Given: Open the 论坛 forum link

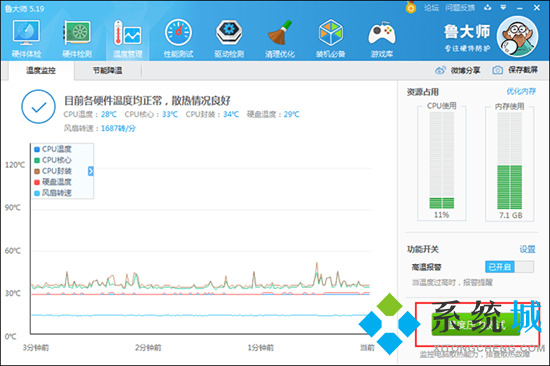Looking at the screenshot, I should click(431, 8).
